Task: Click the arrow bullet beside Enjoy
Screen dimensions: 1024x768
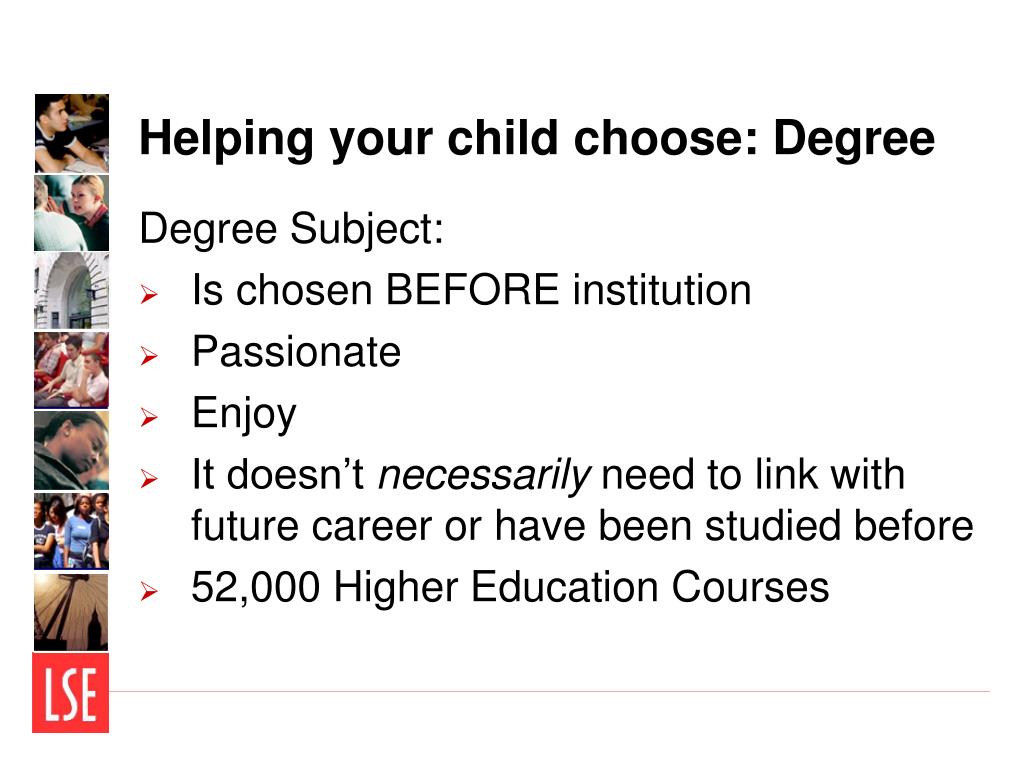Action: 149,417
